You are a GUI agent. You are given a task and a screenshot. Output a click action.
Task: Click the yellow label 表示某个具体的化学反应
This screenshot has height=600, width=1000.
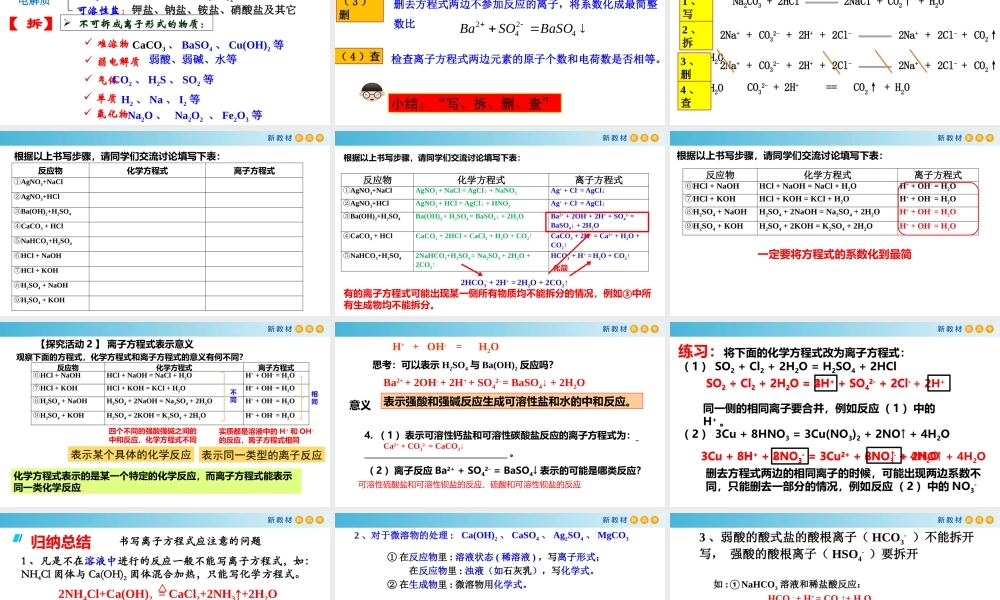(x=131, y=455)
